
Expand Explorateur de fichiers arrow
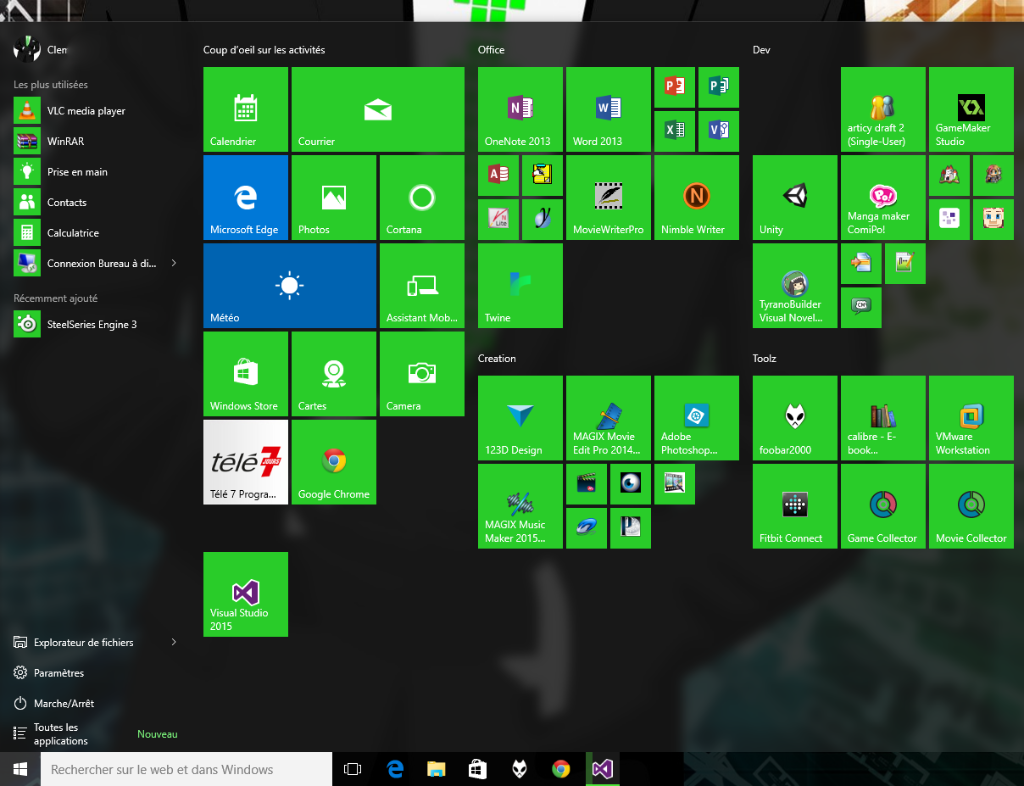[x=174, y=642]
